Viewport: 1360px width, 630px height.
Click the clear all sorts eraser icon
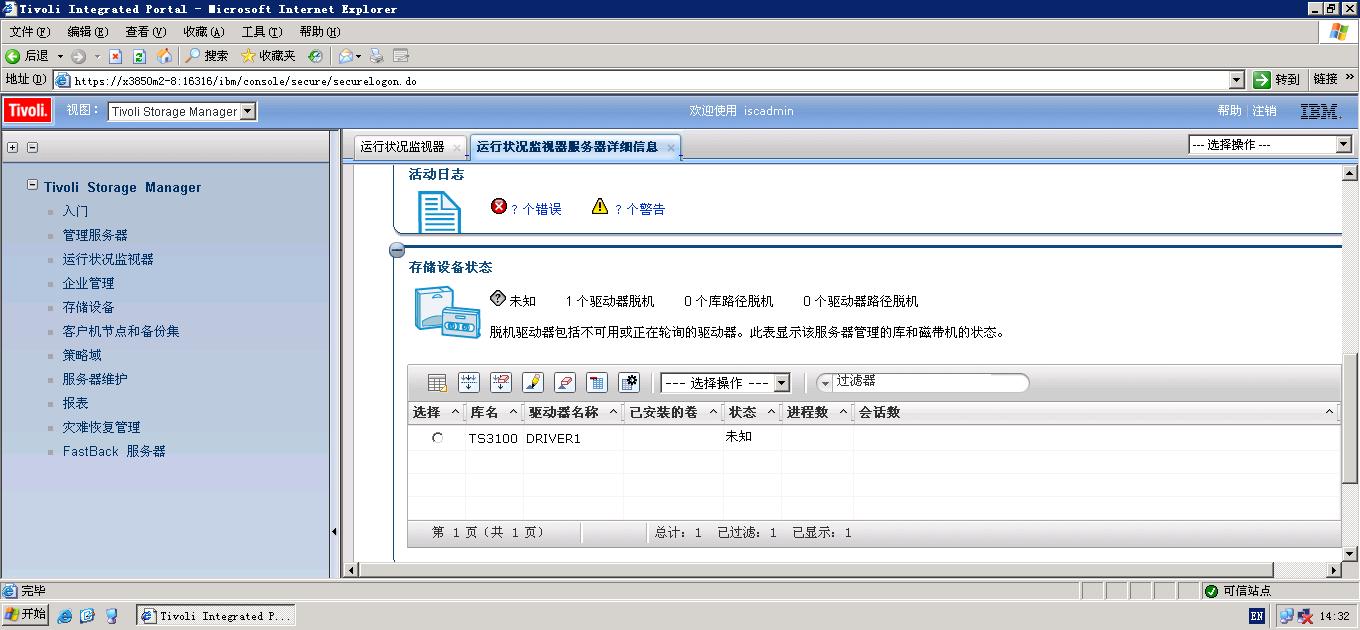565,382
